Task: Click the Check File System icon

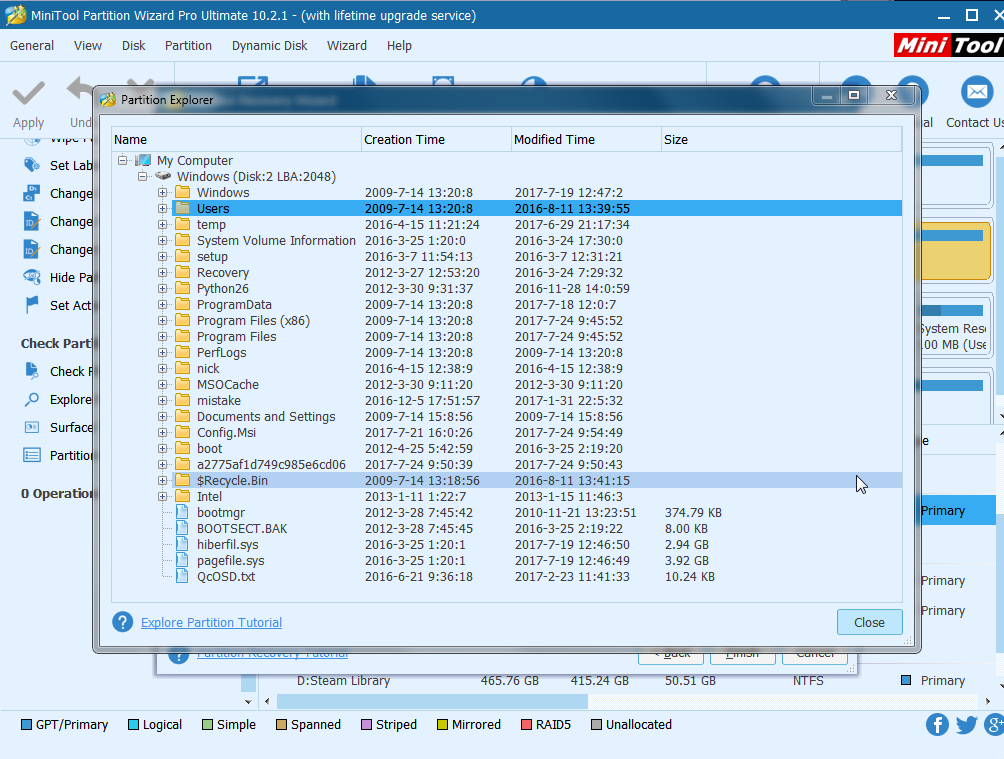Action: [x=31, y=371]
